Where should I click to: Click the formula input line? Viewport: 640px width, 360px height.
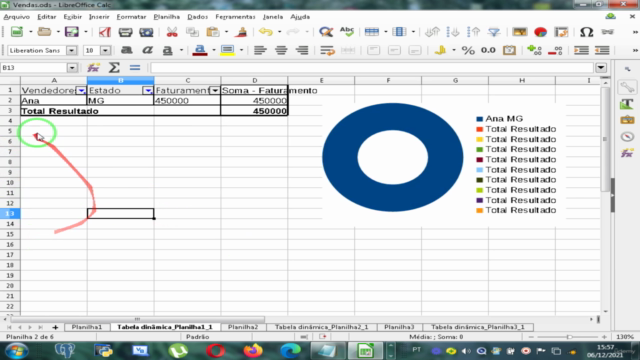pos(371,68)
